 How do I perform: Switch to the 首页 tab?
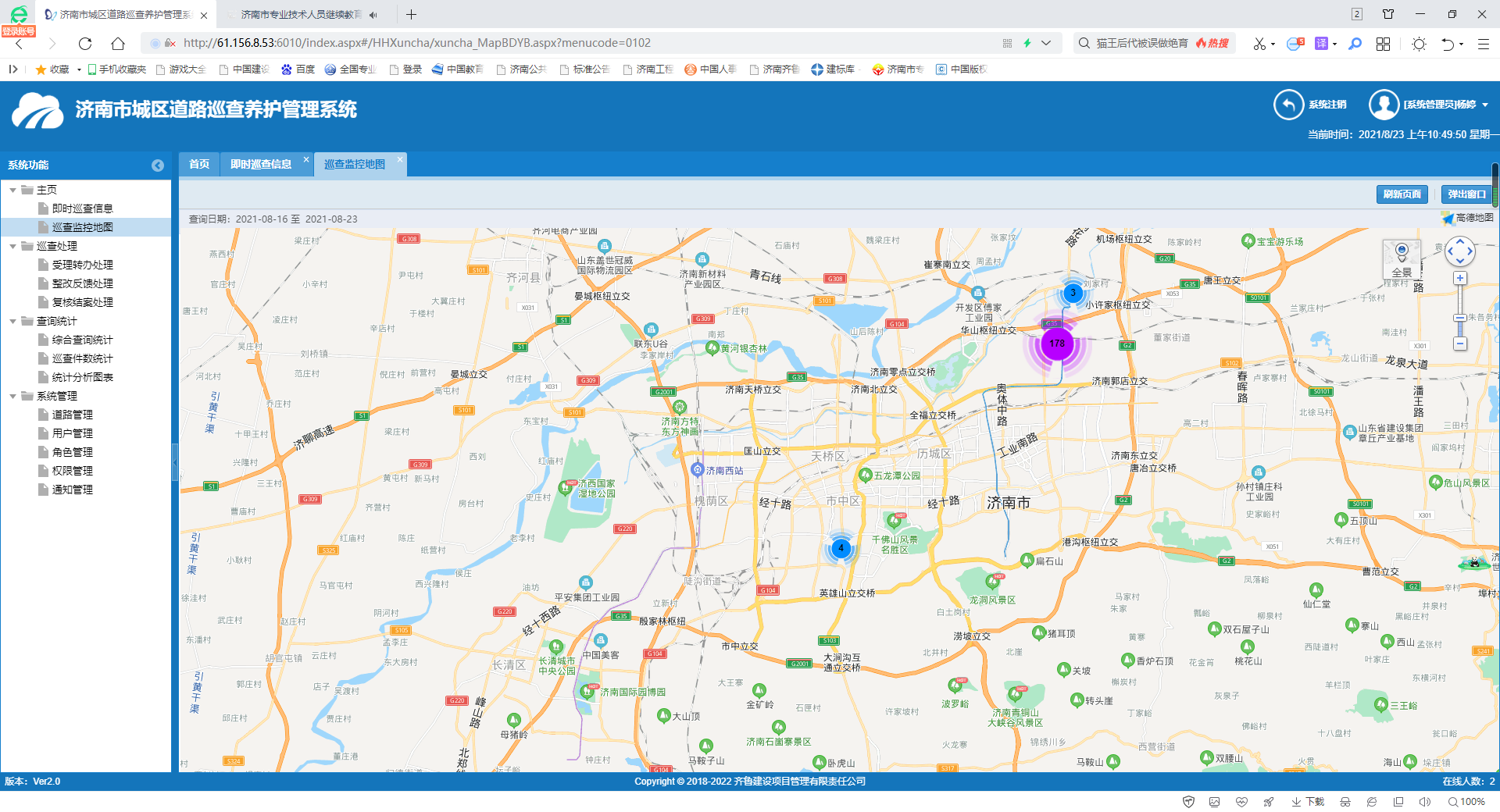point(199,164)
